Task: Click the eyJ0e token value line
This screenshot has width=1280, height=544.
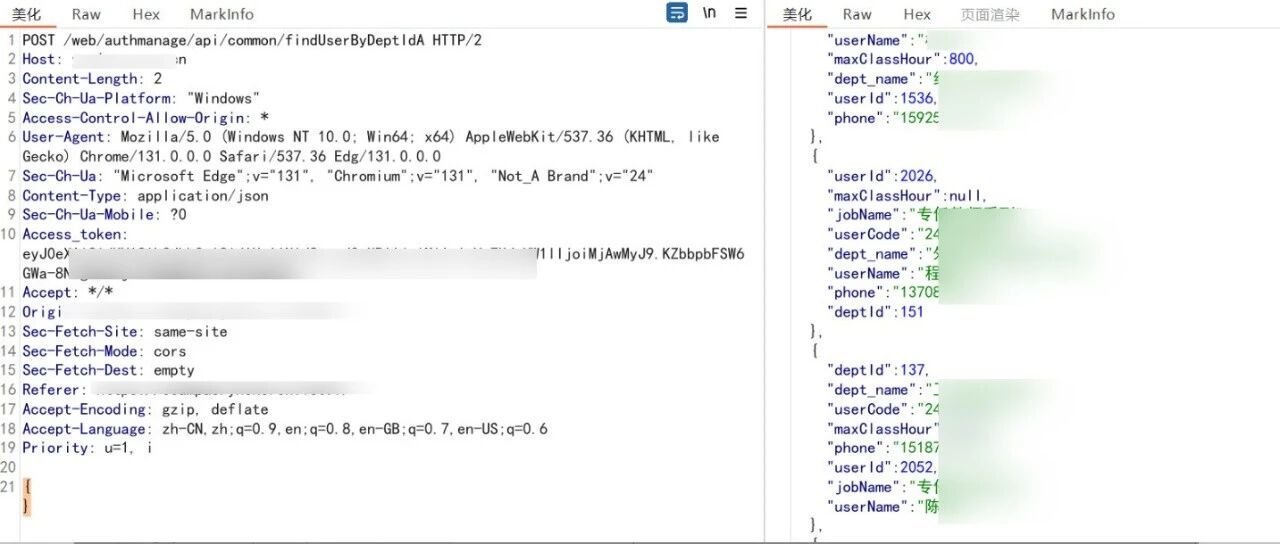Action: coord(383,254)
